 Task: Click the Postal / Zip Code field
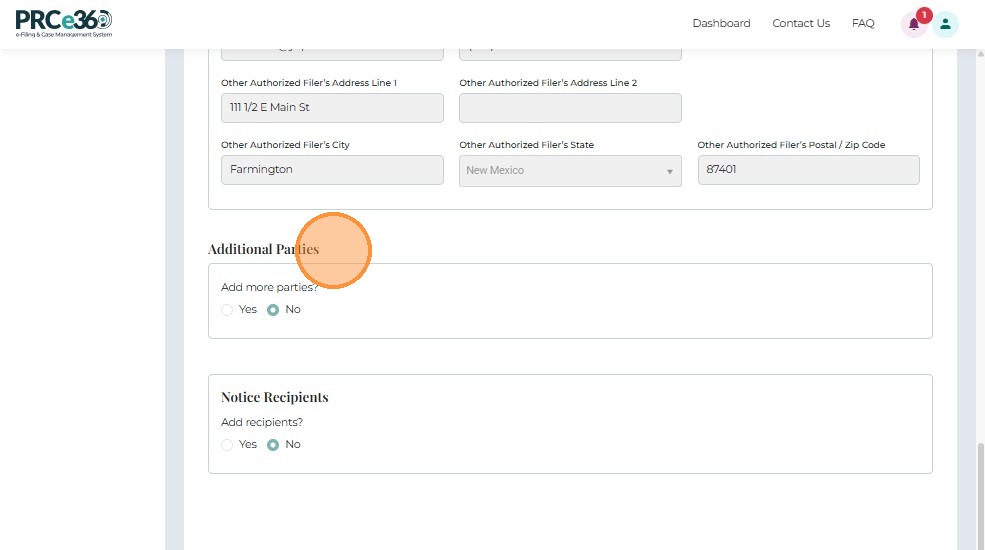coord(808,170)
